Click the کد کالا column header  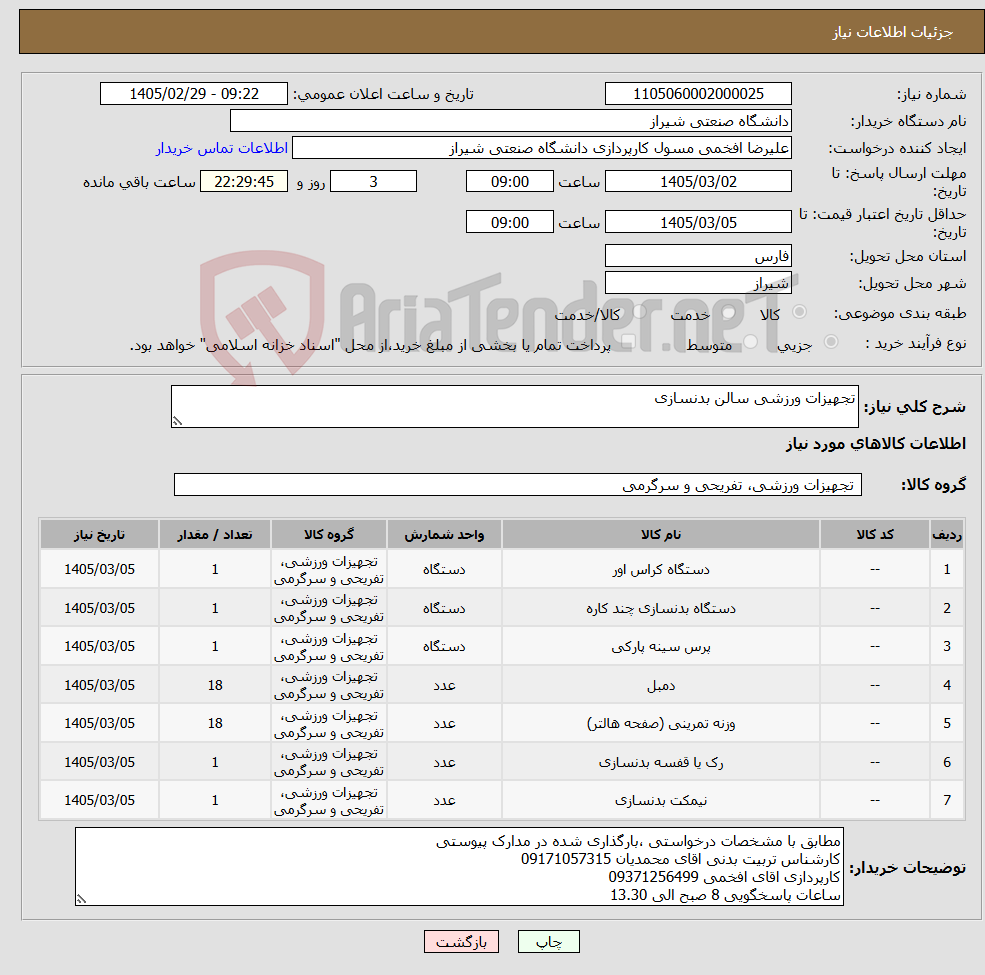coord(874,535)
